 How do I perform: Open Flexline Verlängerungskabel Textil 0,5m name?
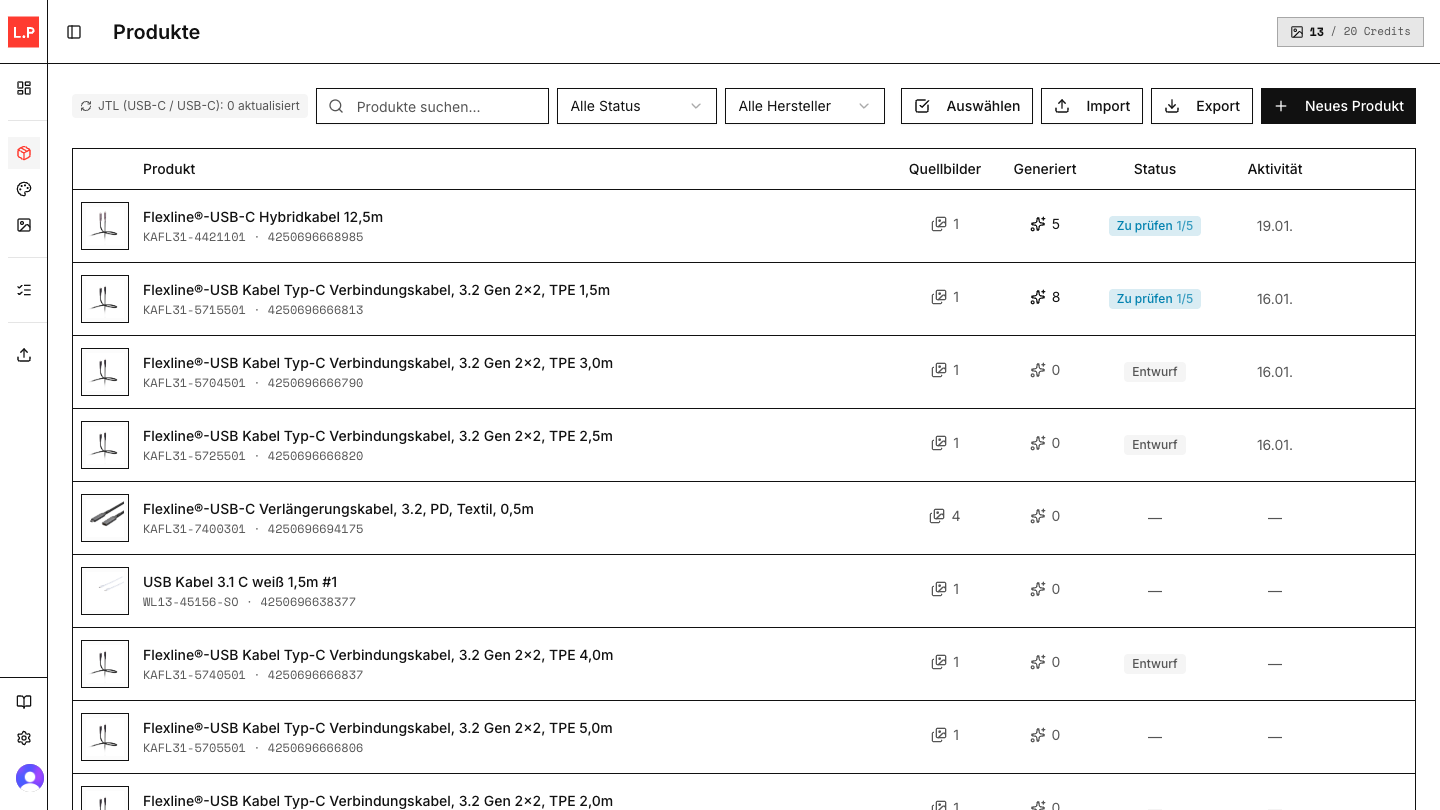point(338,509)
